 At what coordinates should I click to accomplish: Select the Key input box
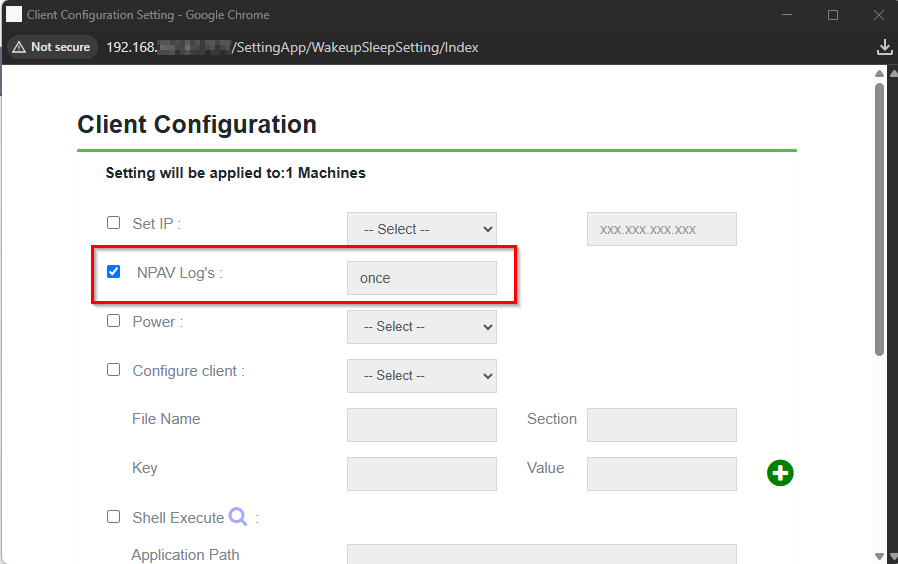click(421, 474)
